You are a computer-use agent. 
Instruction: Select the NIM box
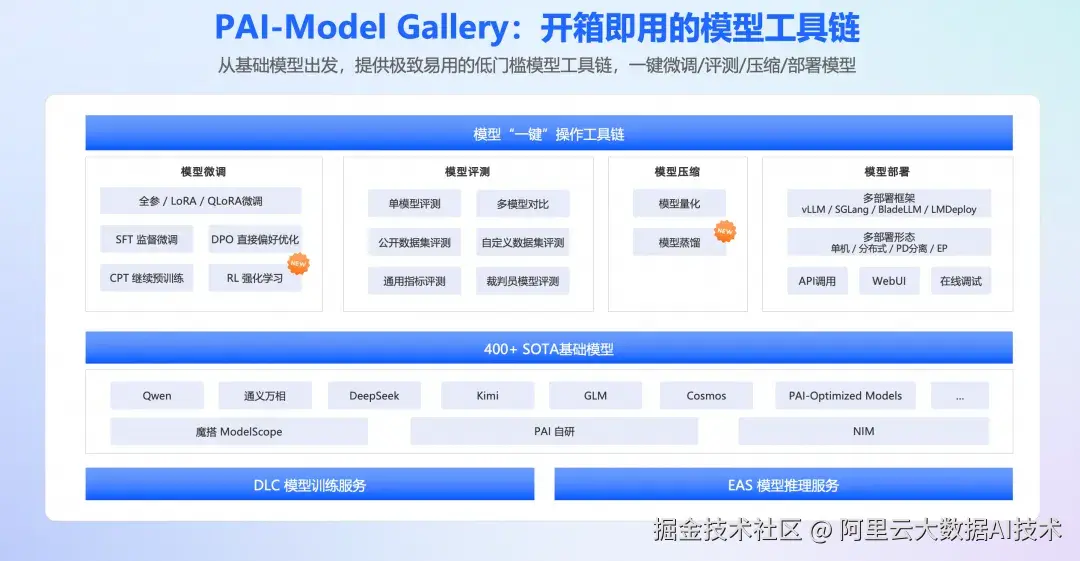(x=863, y=431)
